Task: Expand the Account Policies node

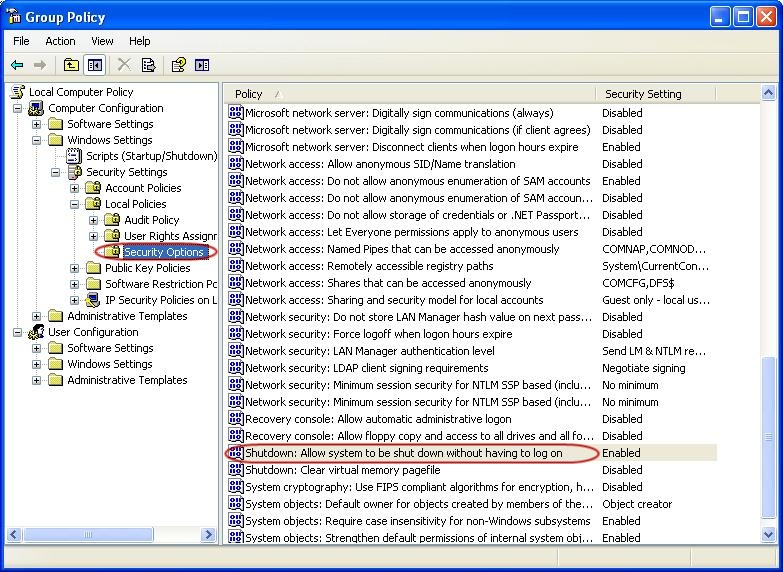Action: click(74, 188)
